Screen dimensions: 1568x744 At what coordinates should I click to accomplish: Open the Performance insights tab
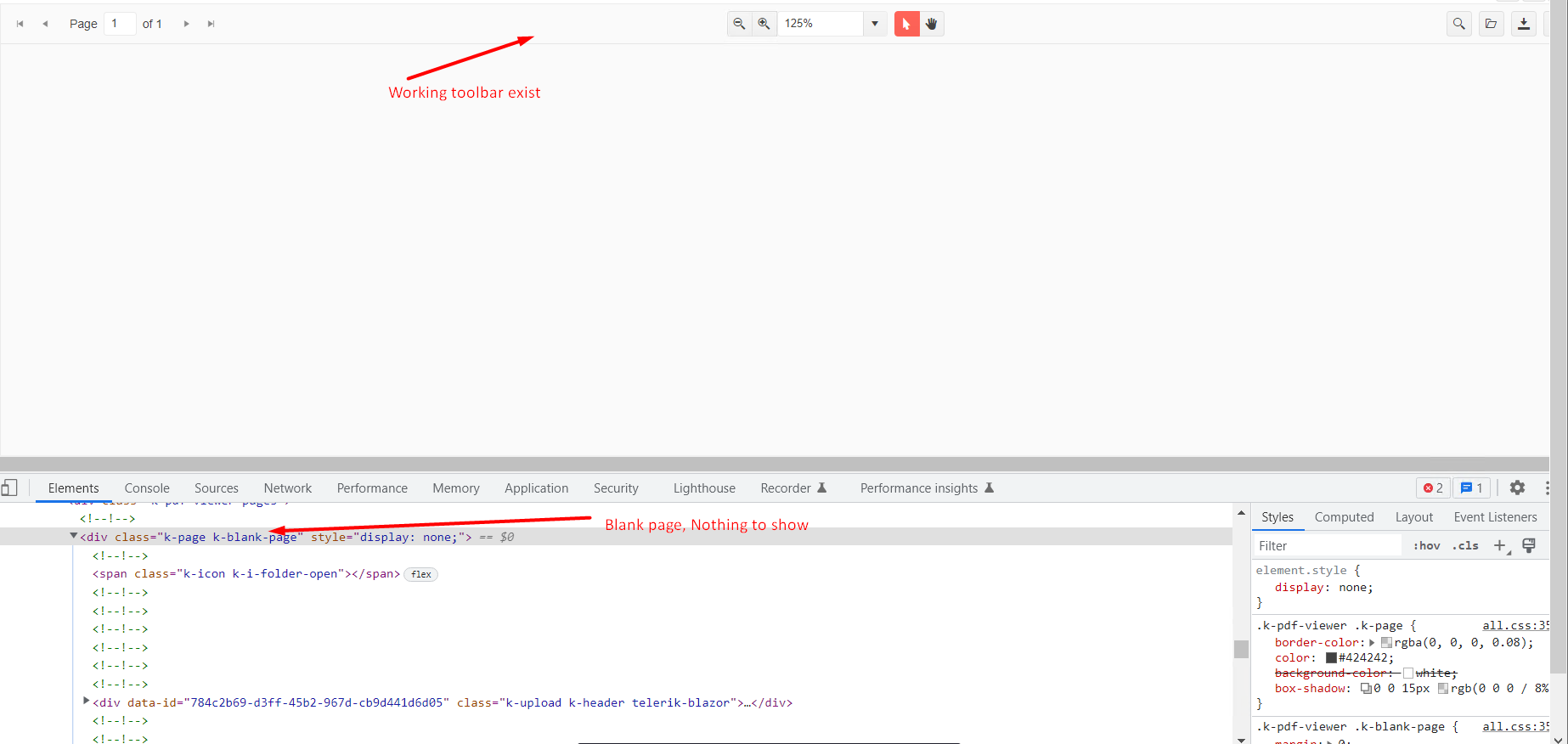click(927, 488)
